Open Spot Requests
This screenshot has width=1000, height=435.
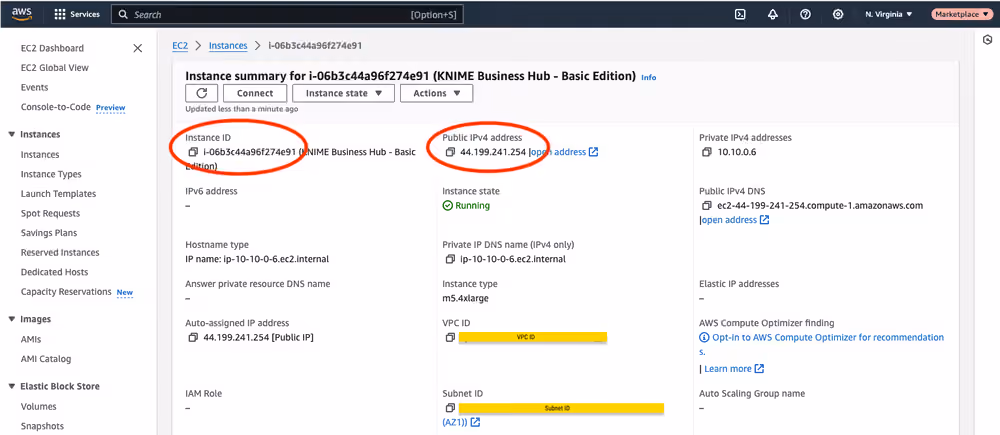50,213
